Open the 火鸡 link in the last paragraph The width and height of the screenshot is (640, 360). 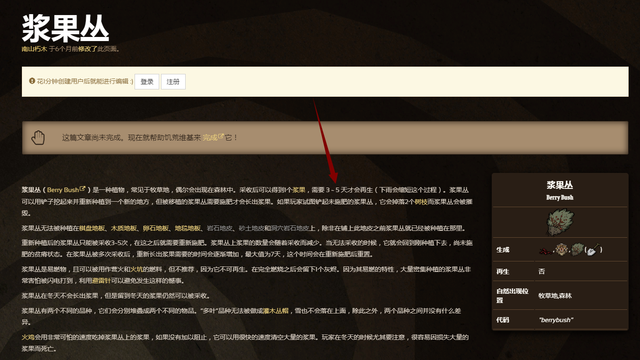coord(28,337)
